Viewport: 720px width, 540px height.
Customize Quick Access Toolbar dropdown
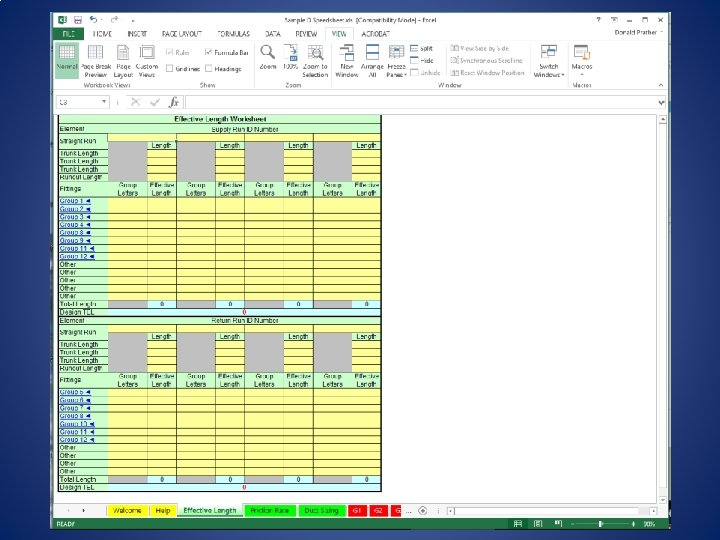tap(133, 20)
